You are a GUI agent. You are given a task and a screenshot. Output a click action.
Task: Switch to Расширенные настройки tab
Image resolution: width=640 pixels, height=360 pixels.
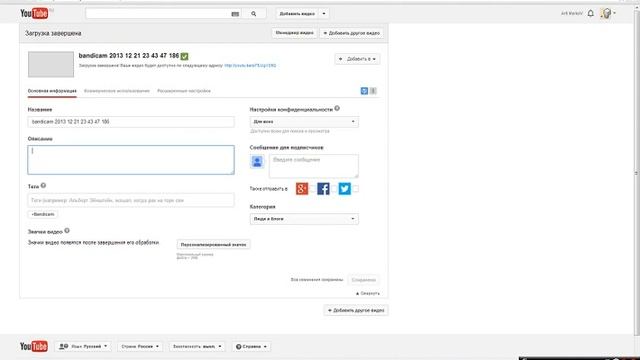tap(184, 91)
